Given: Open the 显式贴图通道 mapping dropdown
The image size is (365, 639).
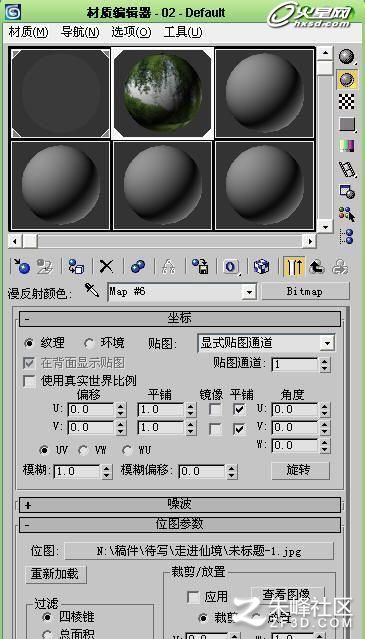Looking at the screenshot, I should pyautogui.click(x=266, y=343).
